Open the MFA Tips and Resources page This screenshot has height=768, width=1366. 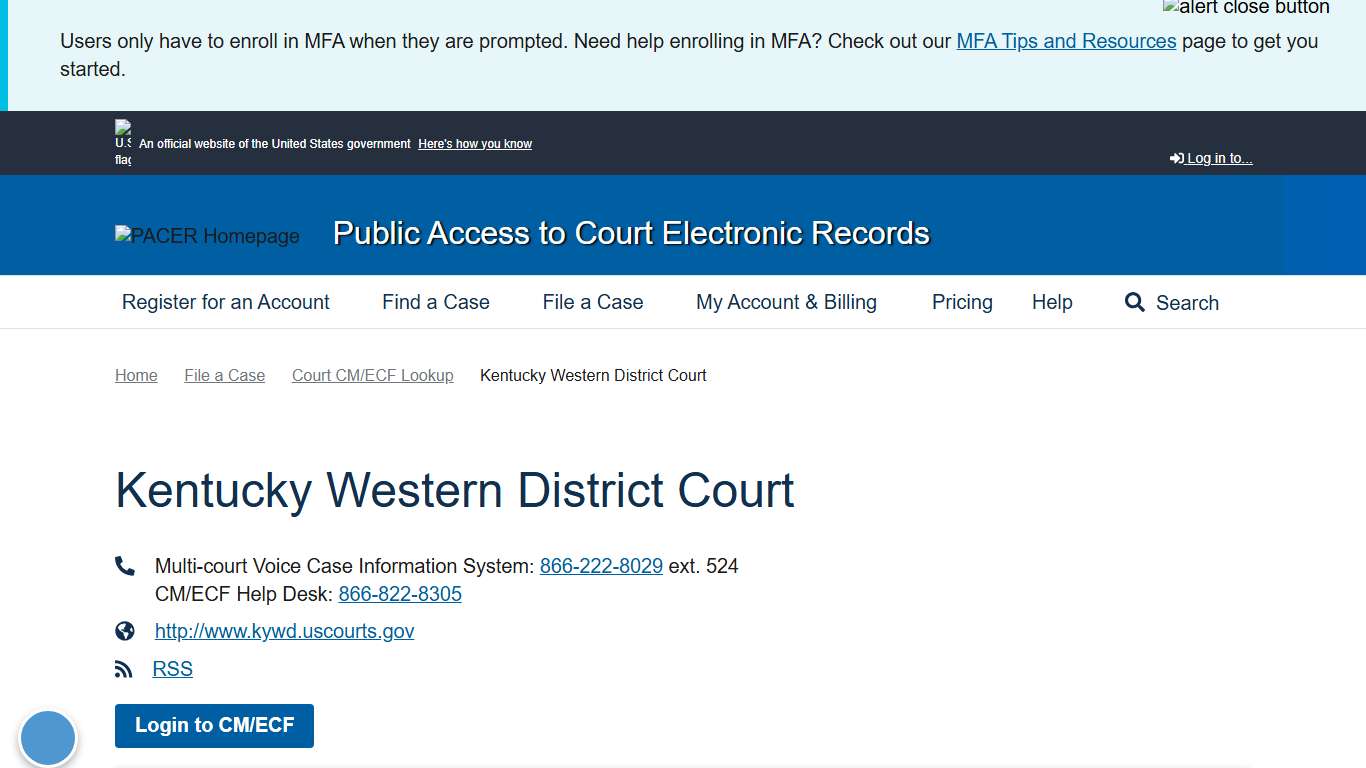coord(1066,41)
